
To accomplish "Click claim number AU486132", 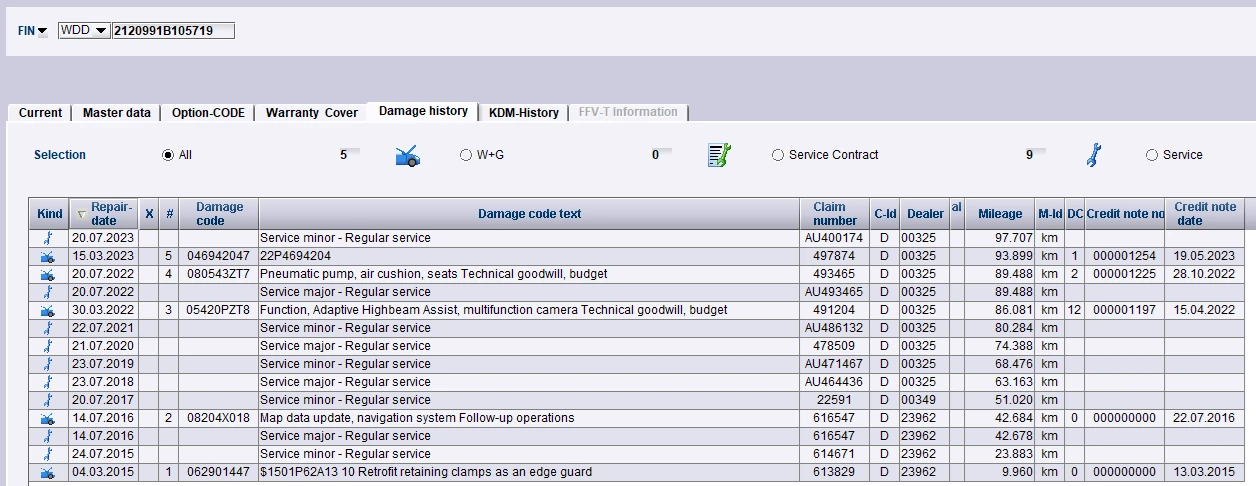I will click(834, 328).
